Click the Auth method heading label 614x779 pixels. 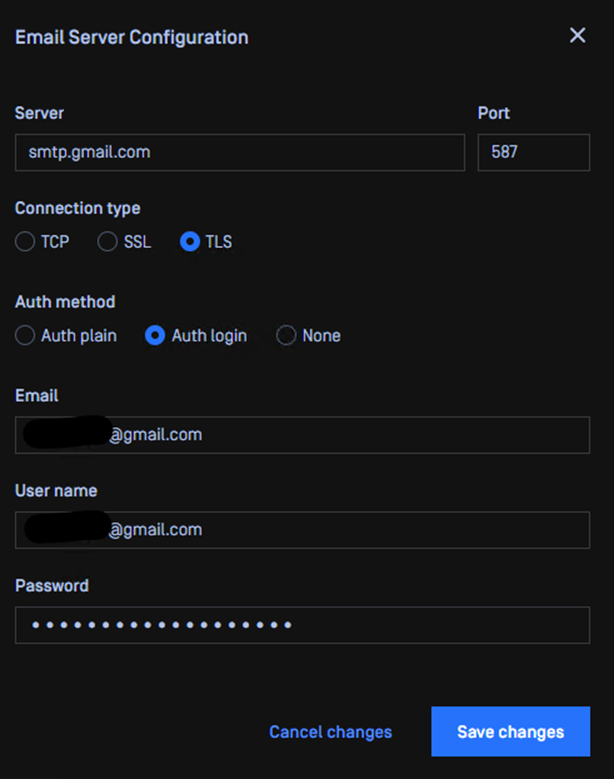click(65, 302)
